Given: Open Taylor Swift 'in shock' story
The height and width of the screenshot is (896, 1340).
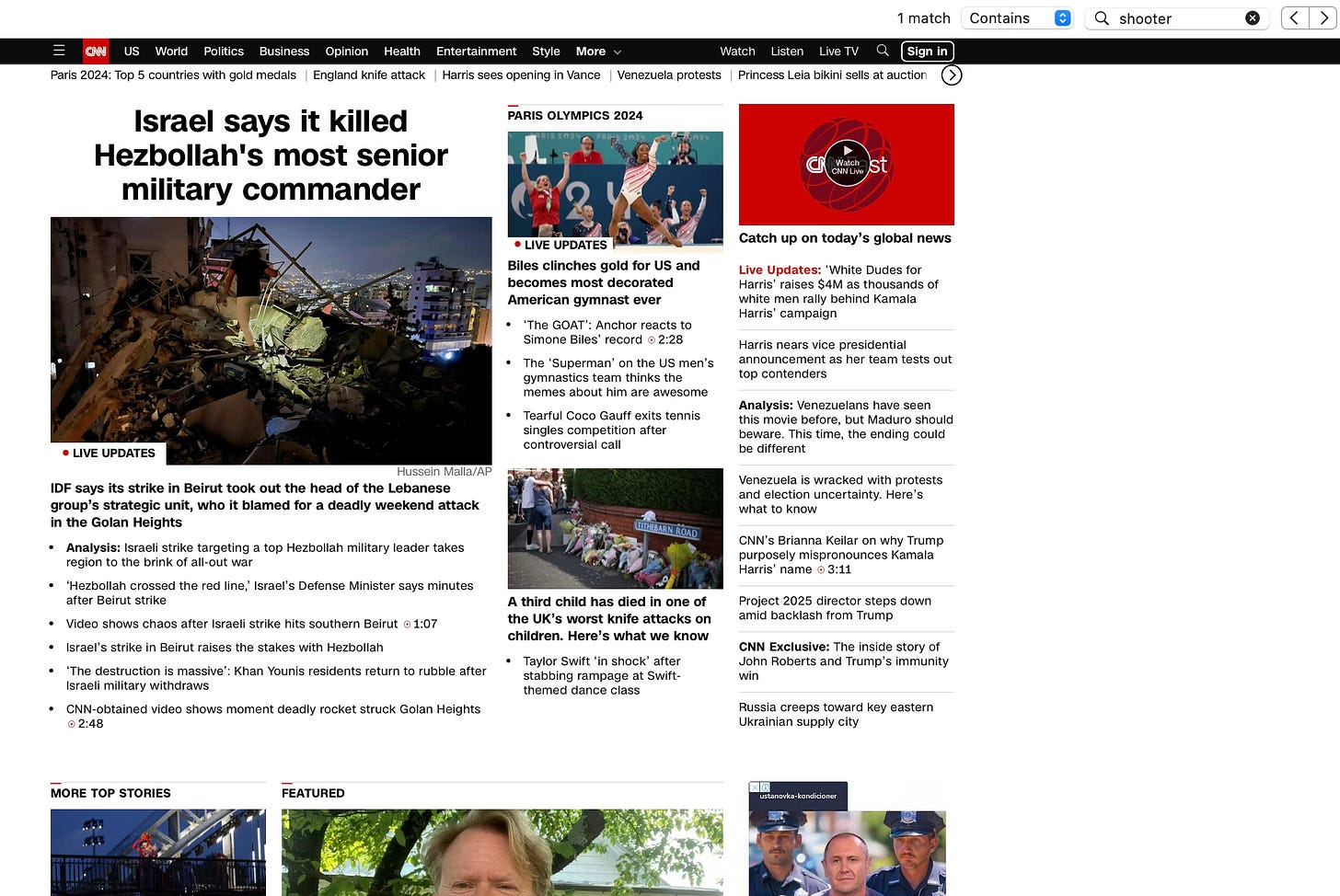Looking at the screenshot, I should point(602,675).
